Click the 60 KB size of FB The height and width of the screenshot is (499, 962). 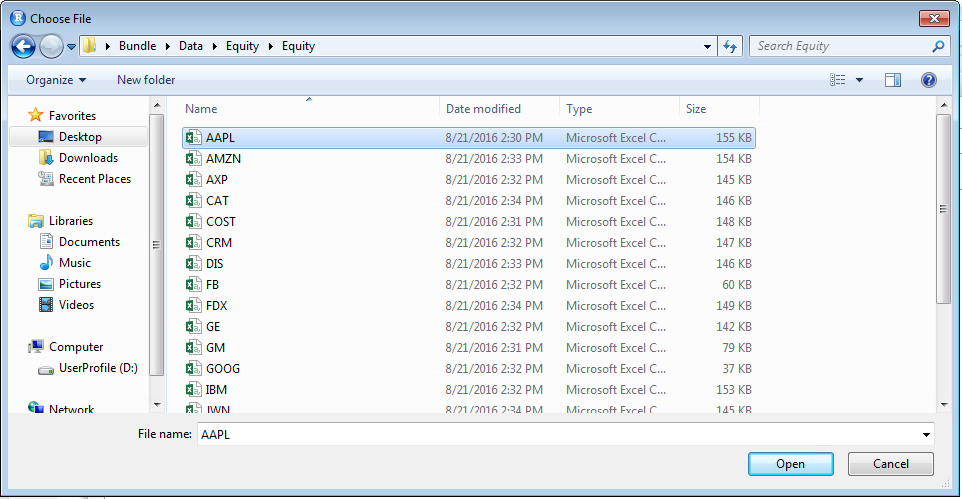tap(736, 284)
